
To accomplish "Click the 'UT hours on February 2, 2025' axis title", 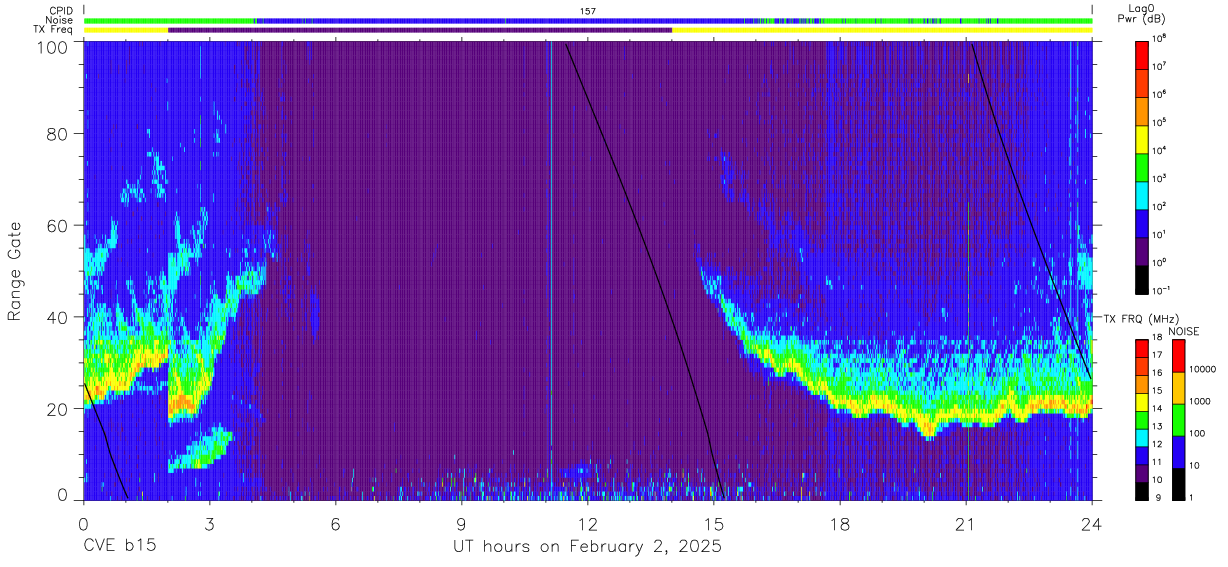I will [588, 547].
